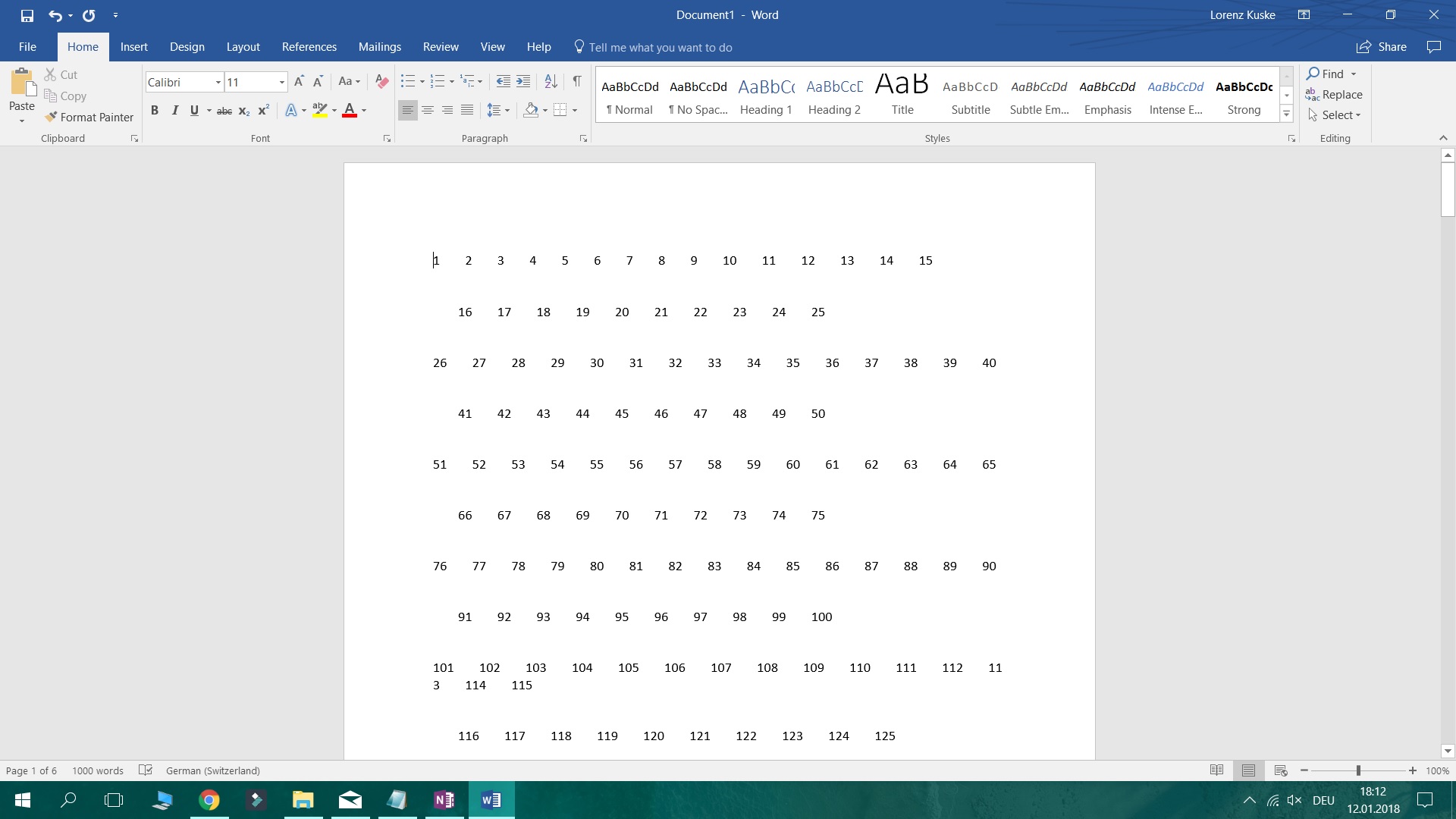Click the Justify alignment icon

pyautogui.click(x=467, y=111)
